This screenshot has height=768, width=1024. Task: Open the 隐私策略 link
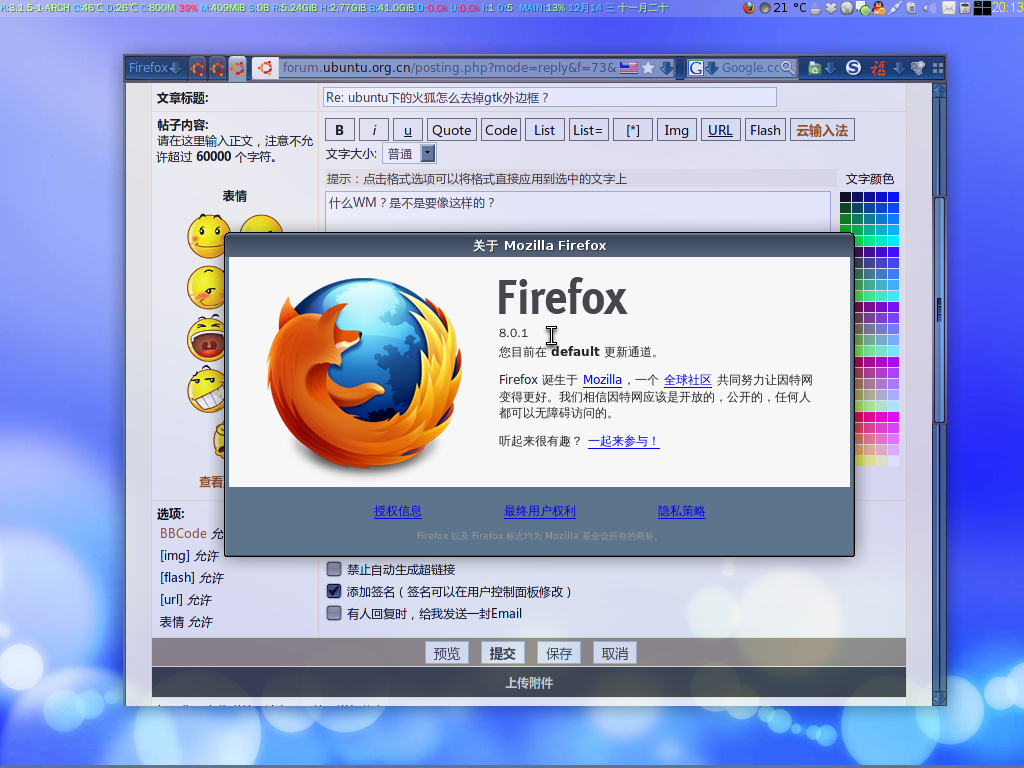pos(682,511)
